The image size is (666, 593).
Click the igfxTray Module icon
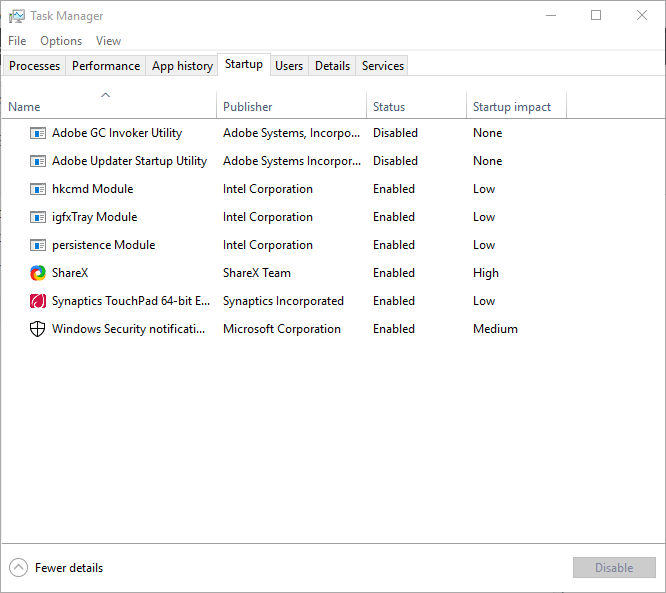click(38, 217)
